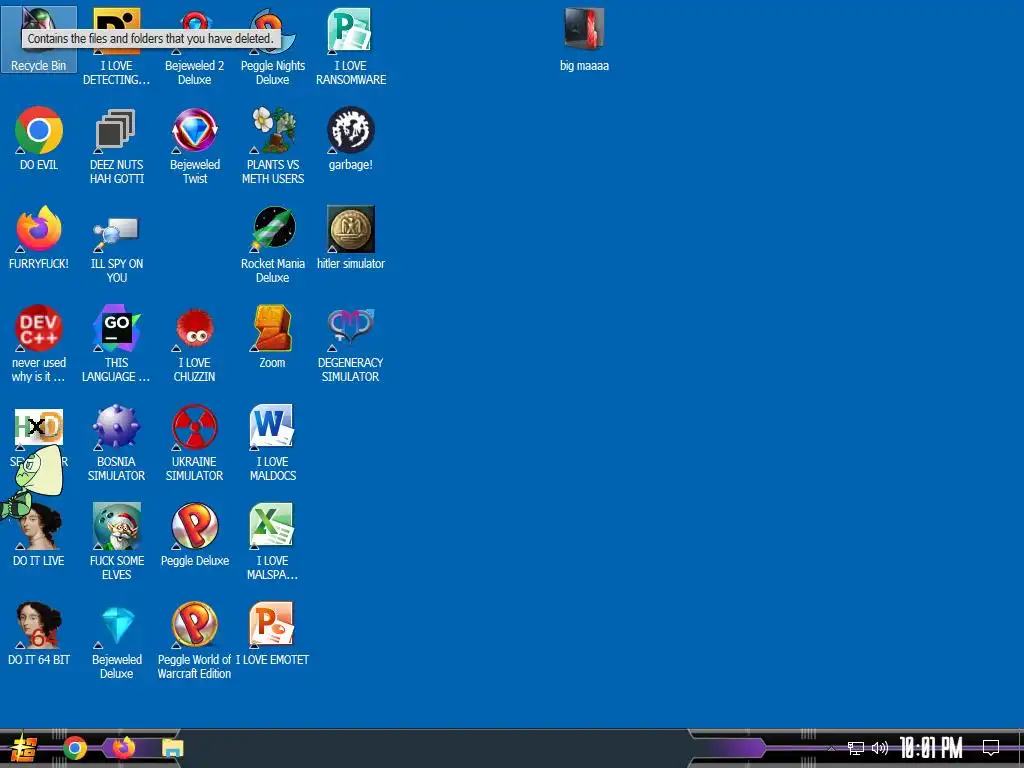The height and width of the screenshot is (768, 1024).
Task: Open Chrome from the taskbar
Action: click(75, 748)
